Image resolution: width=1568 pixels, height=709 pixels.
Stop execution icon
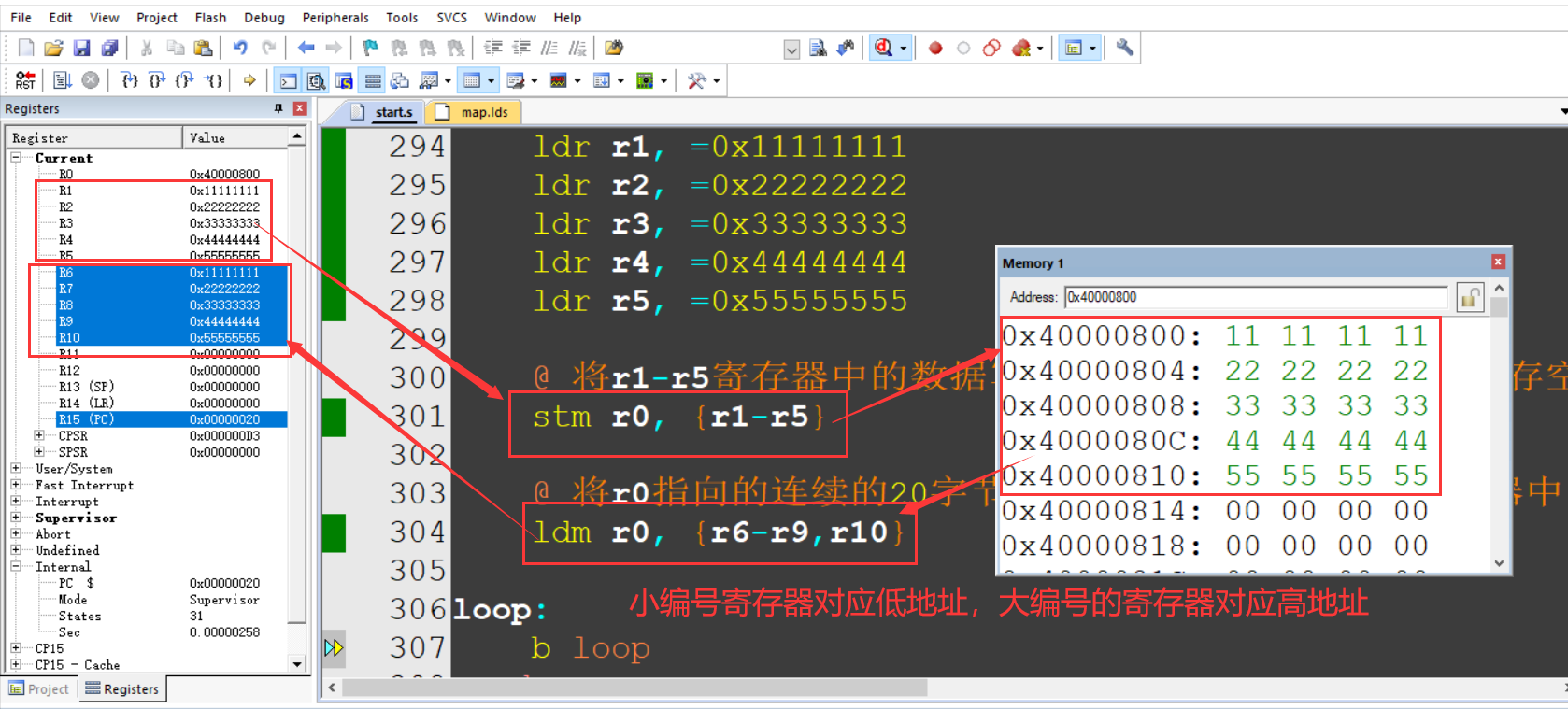click(x=91, y=80)
